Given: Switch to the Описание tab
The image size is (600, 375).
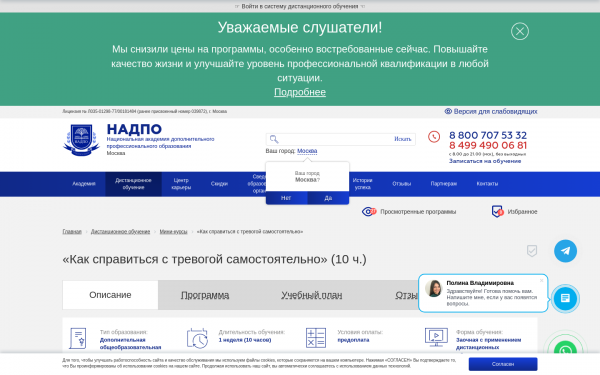Looking at the screenshot, I should pos(110,295).
